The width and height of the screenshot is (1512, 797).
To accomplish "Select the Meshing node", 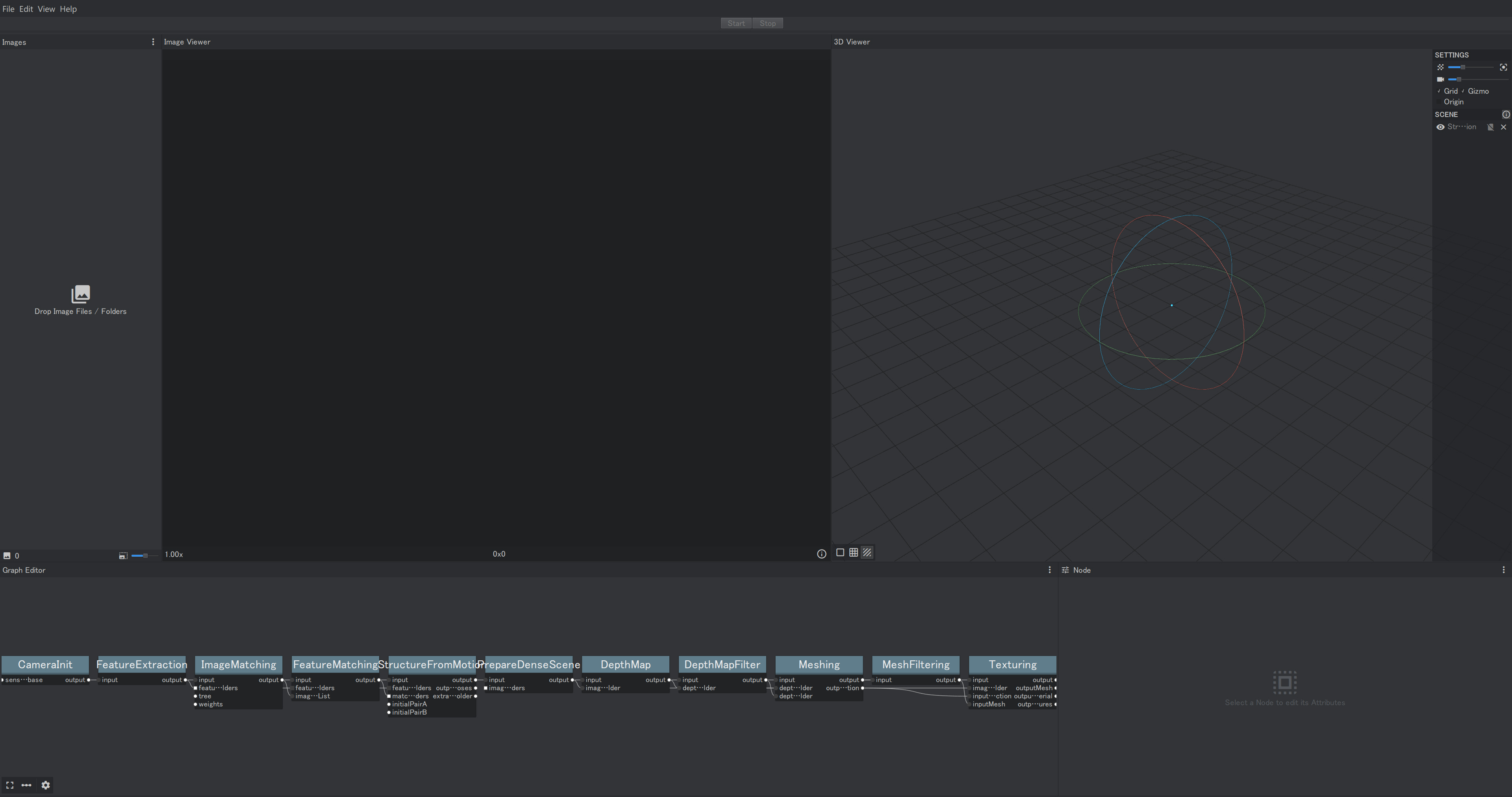I will pyautogui.click(x=819, y=665).
